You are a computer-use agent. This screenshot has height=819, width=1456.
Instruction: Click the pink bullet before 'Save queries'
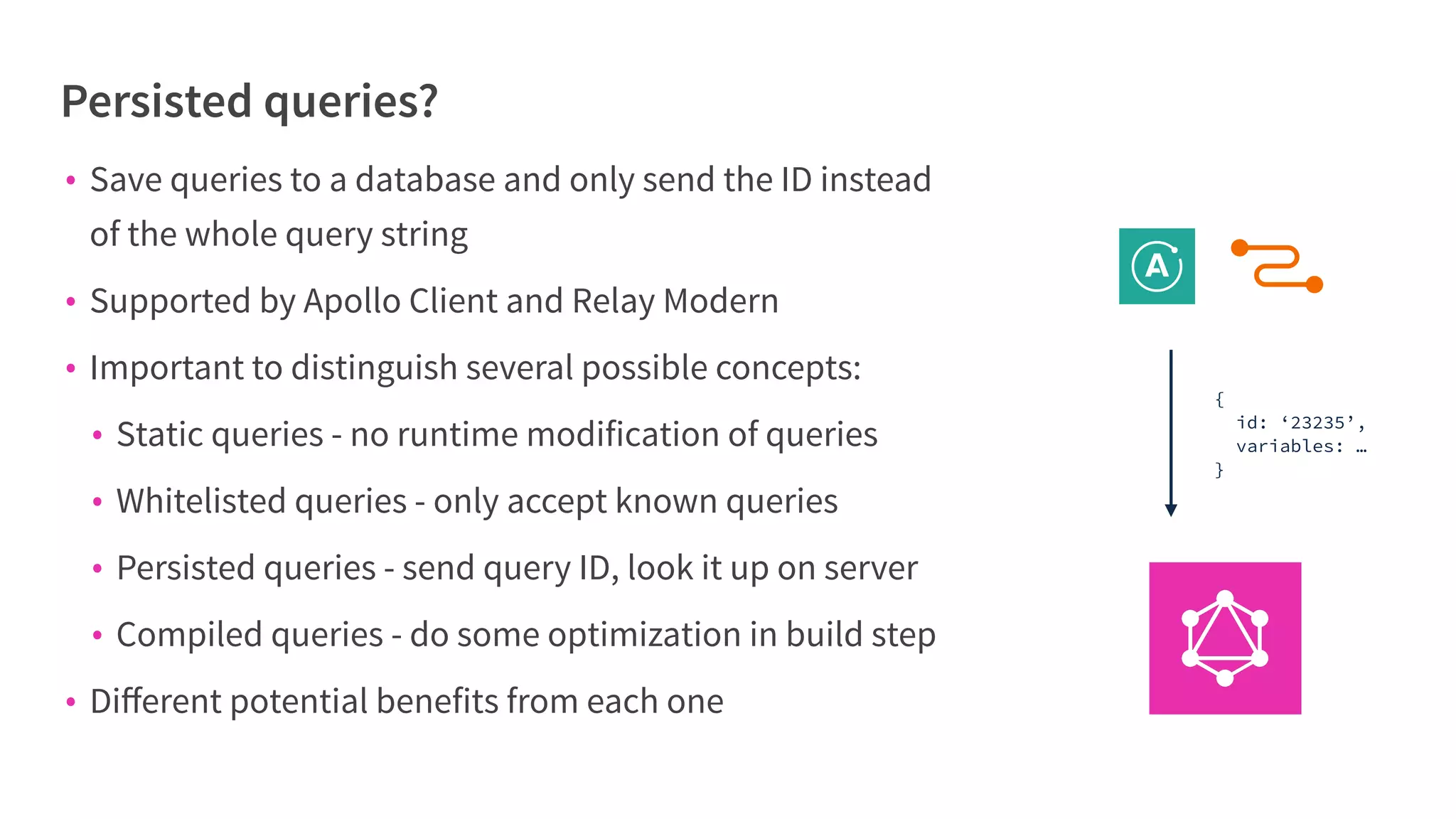click(x=70, y=181)
